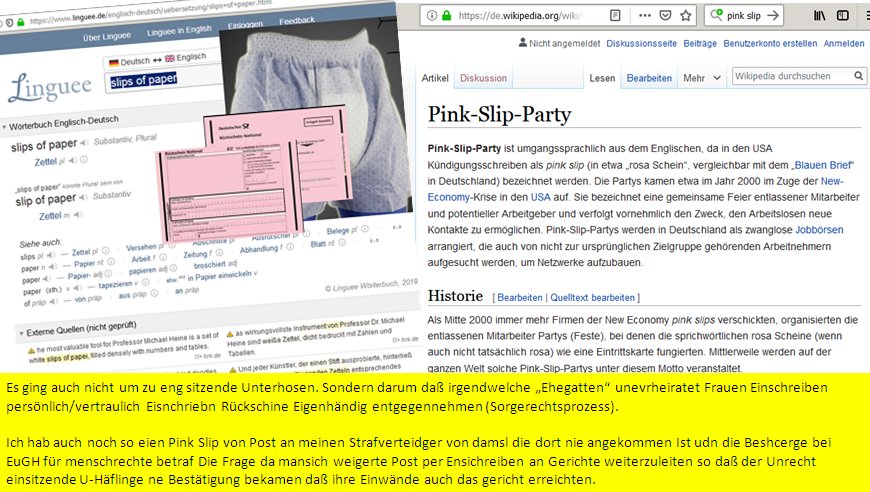Play audio for 'slip of paper' singular
Viewport: 870px width, 492px height.
[x=83, y=197]
